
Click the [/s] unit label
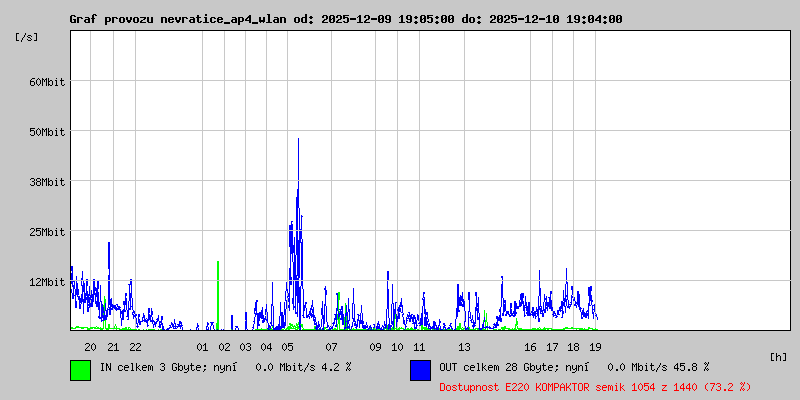coord(27,37)
